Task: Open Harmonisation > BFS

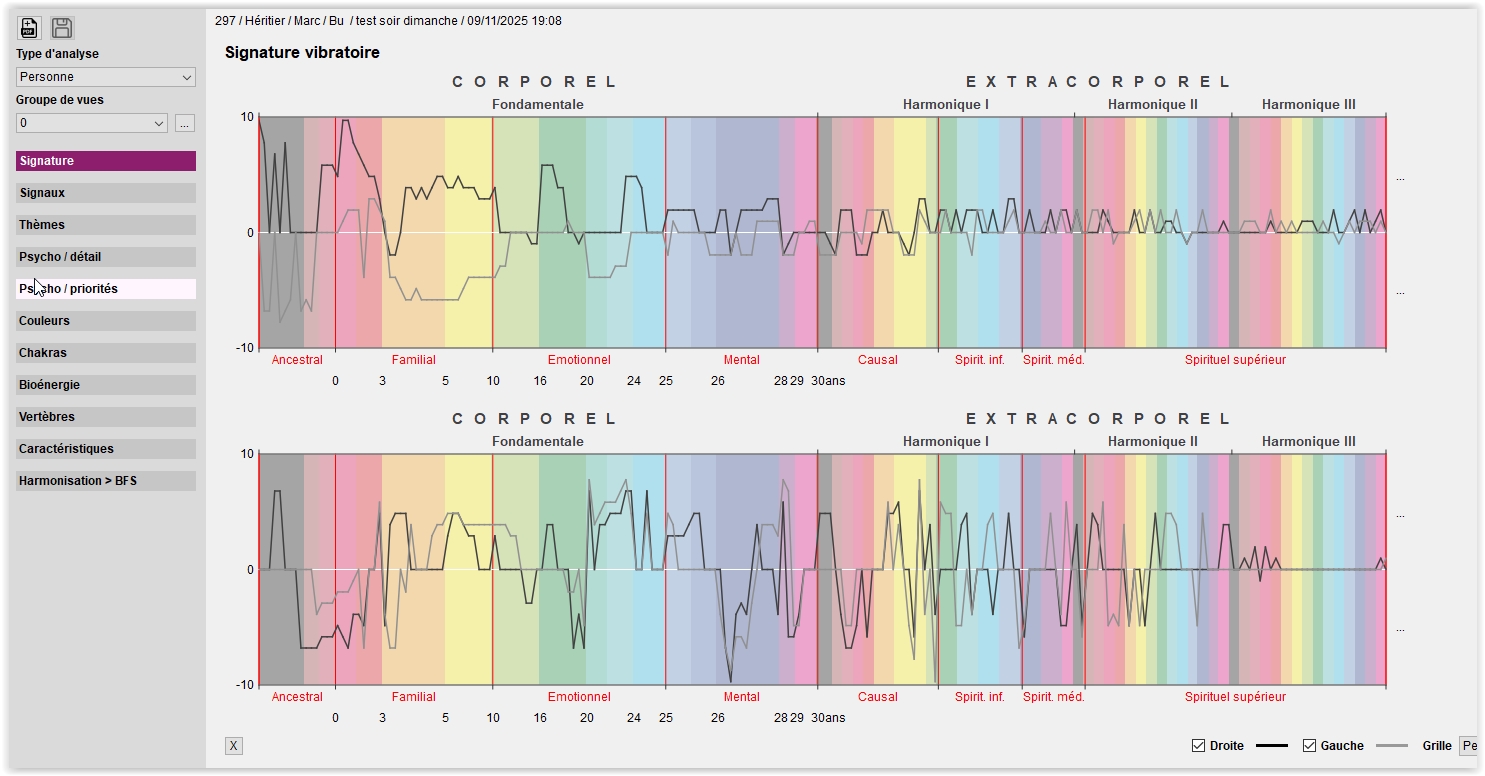Action: point(106,481)
